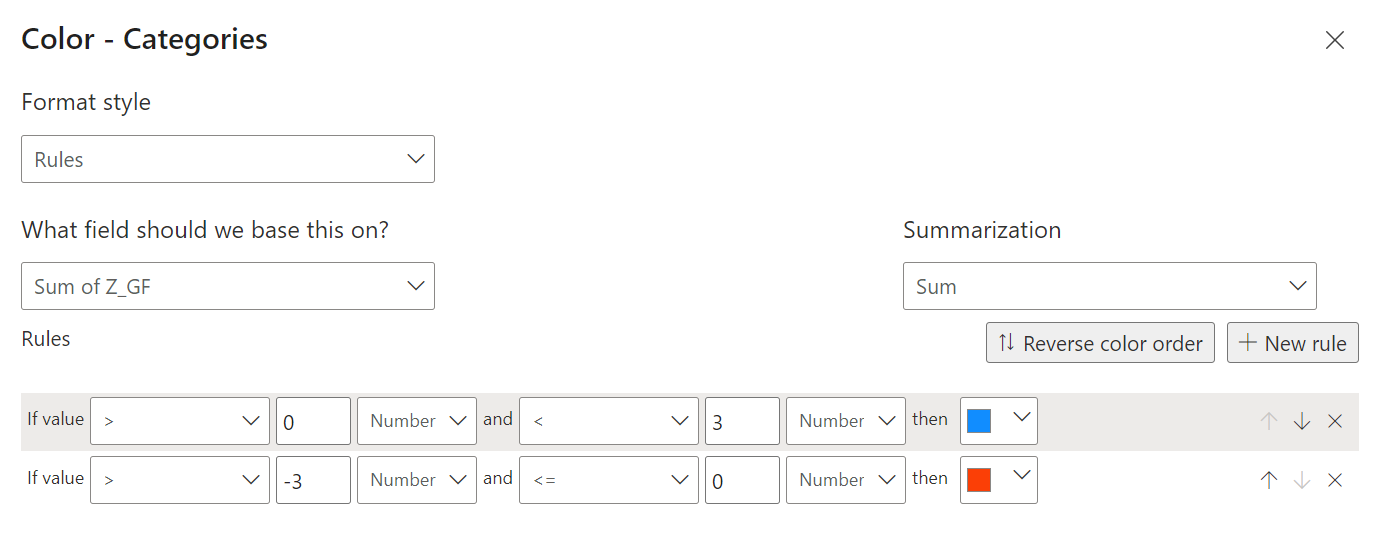Open the first rule's less-than operator dropdown
Viewport: 1384px width, 546px height.
coord(609,421)
